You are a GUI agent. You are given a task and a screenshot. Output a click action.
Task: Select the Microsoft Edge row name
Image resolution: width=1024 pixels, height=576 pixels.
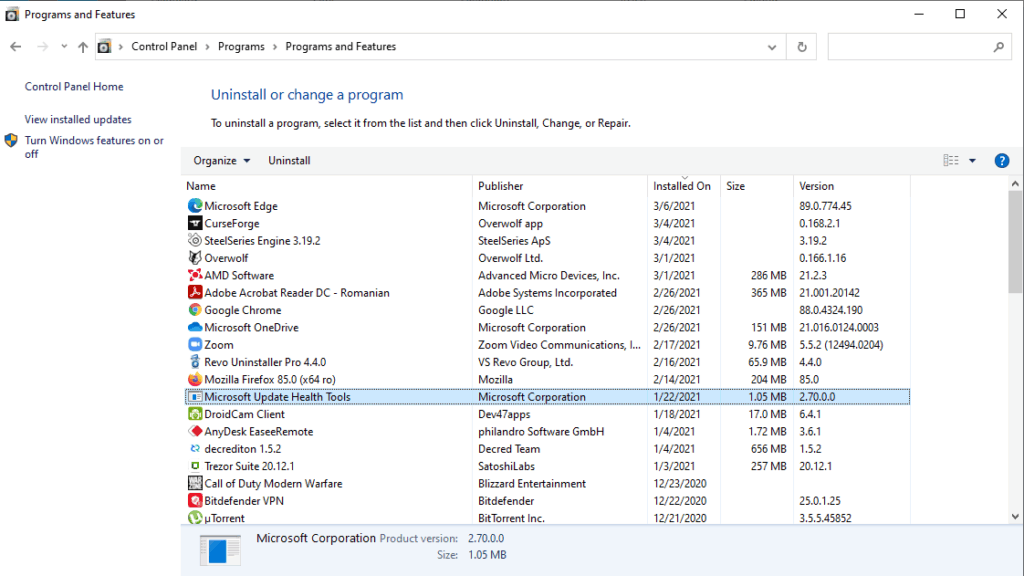[241, 206]
